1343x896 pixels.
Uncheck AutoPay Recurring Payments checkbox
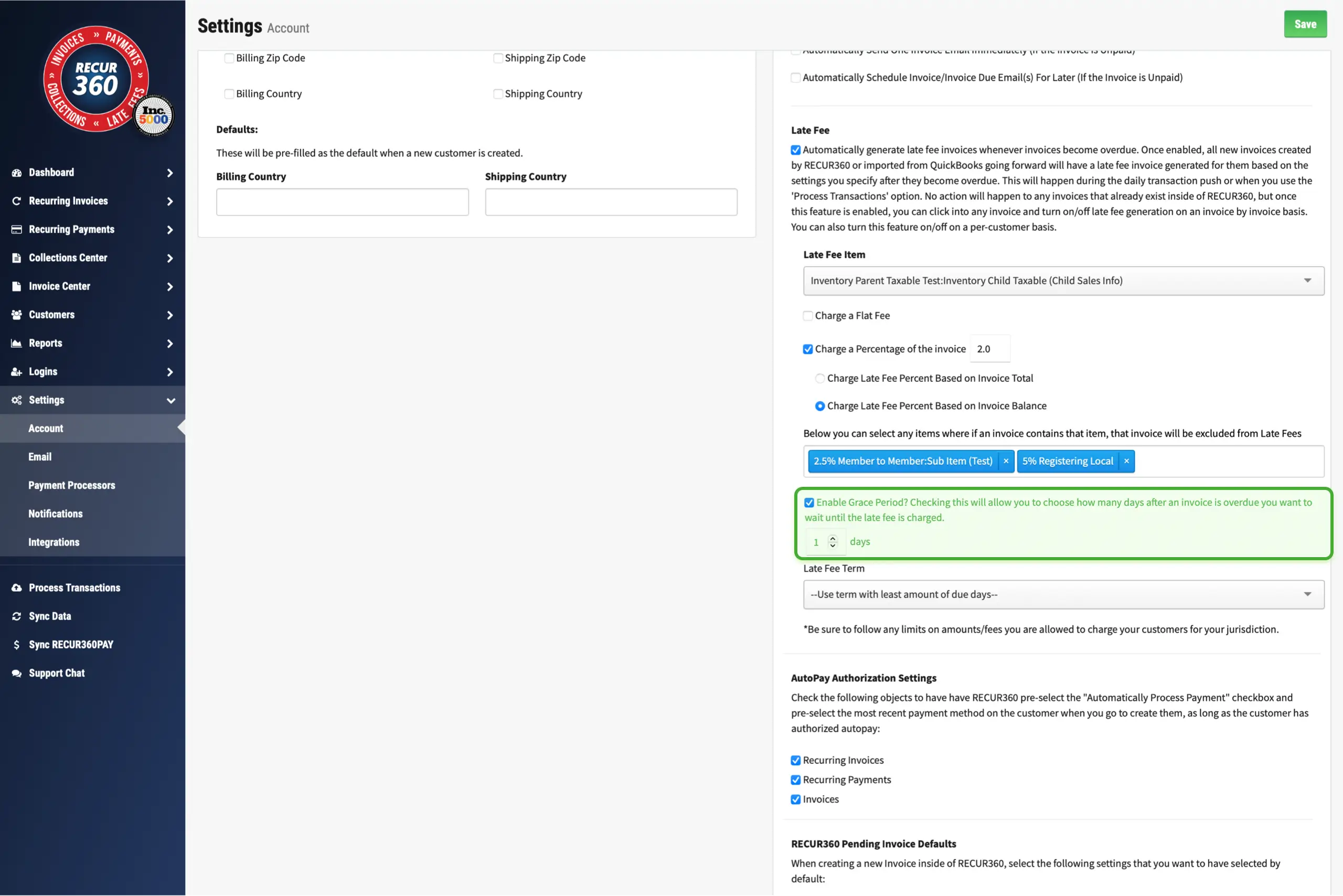(x=795, y=780)
